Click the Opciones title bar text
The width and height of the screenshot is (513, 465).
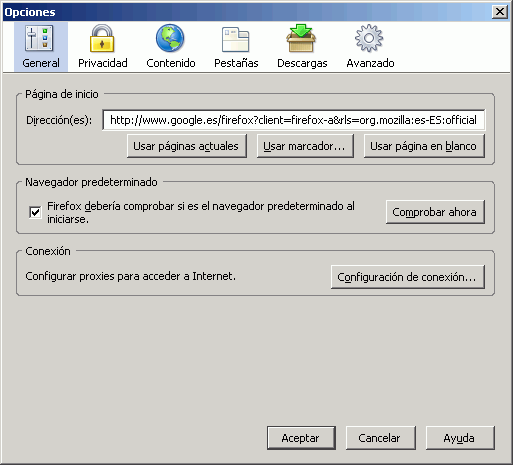30,12
